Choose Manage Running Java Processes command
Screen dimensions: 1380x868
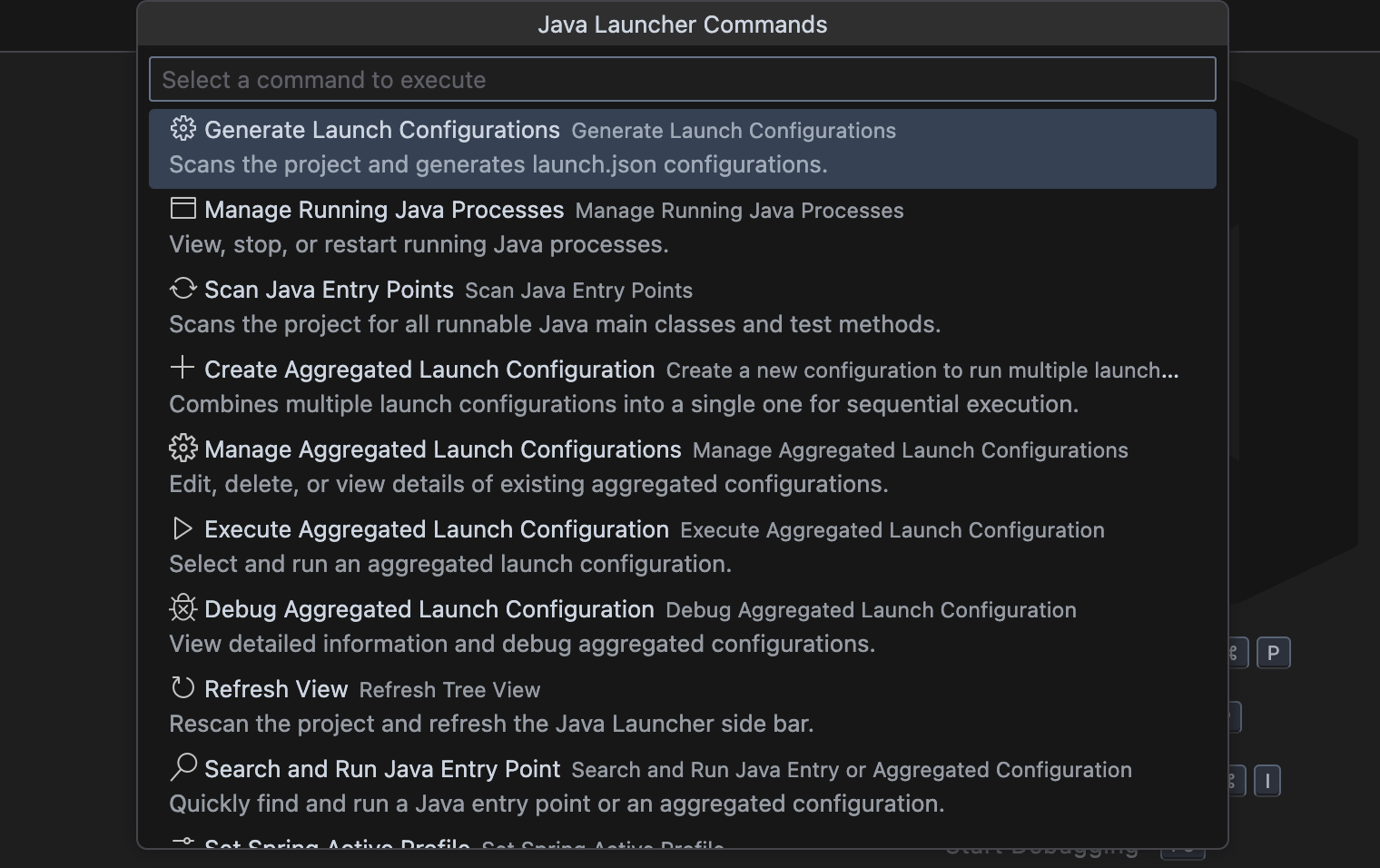pyautogui.click(x=682, y=227)
